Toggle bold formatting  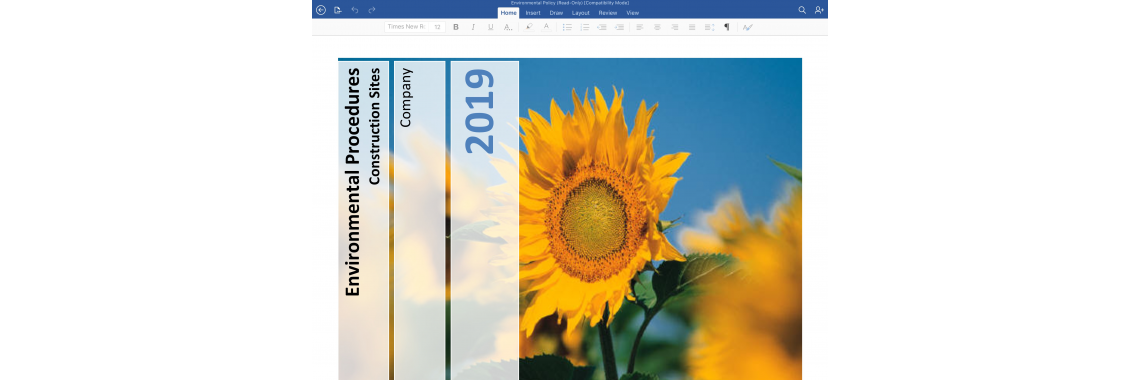click(456, 27)
